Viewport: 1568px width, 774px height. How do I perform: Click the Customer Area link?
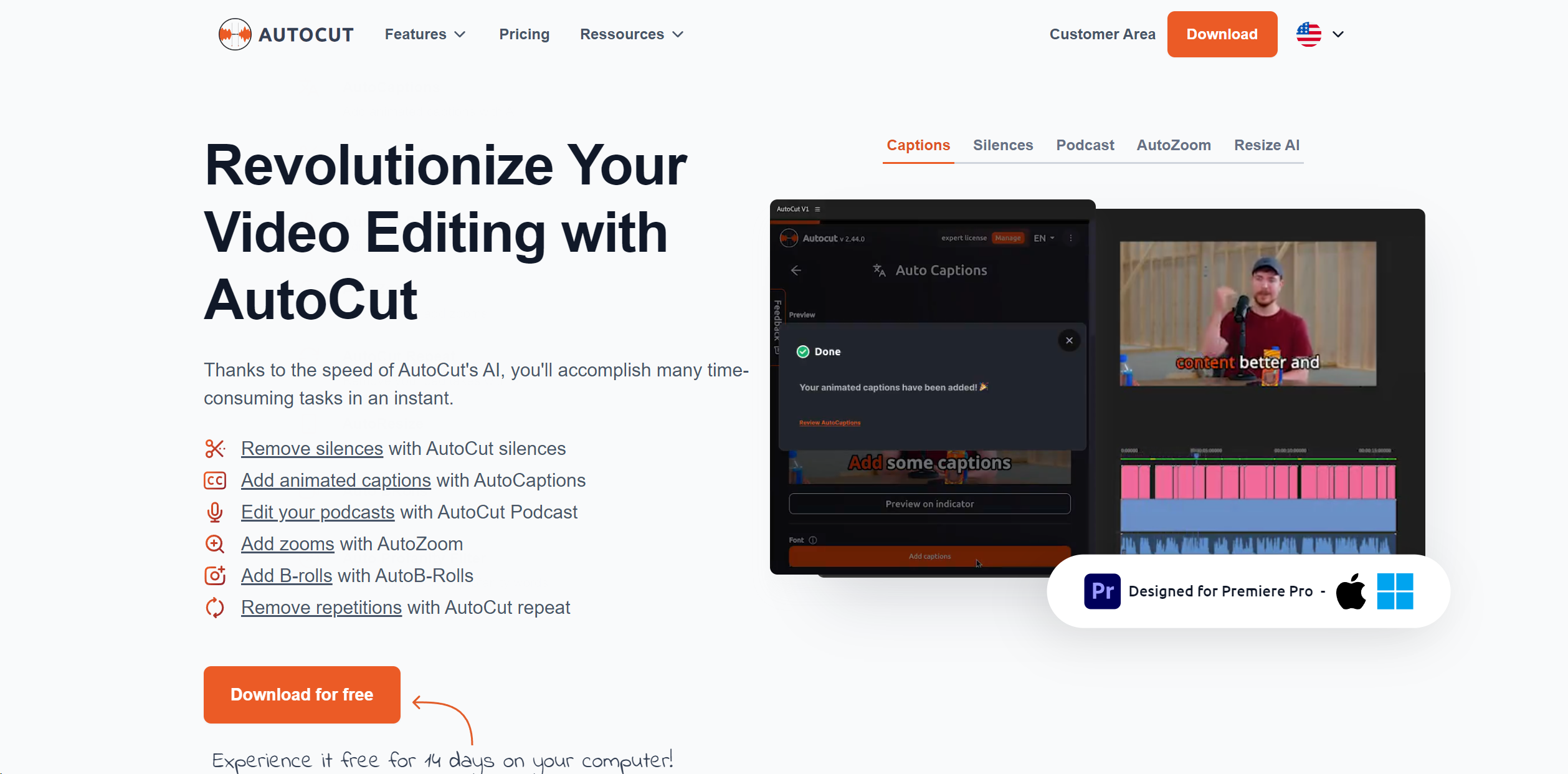(x=1100, y=34)
